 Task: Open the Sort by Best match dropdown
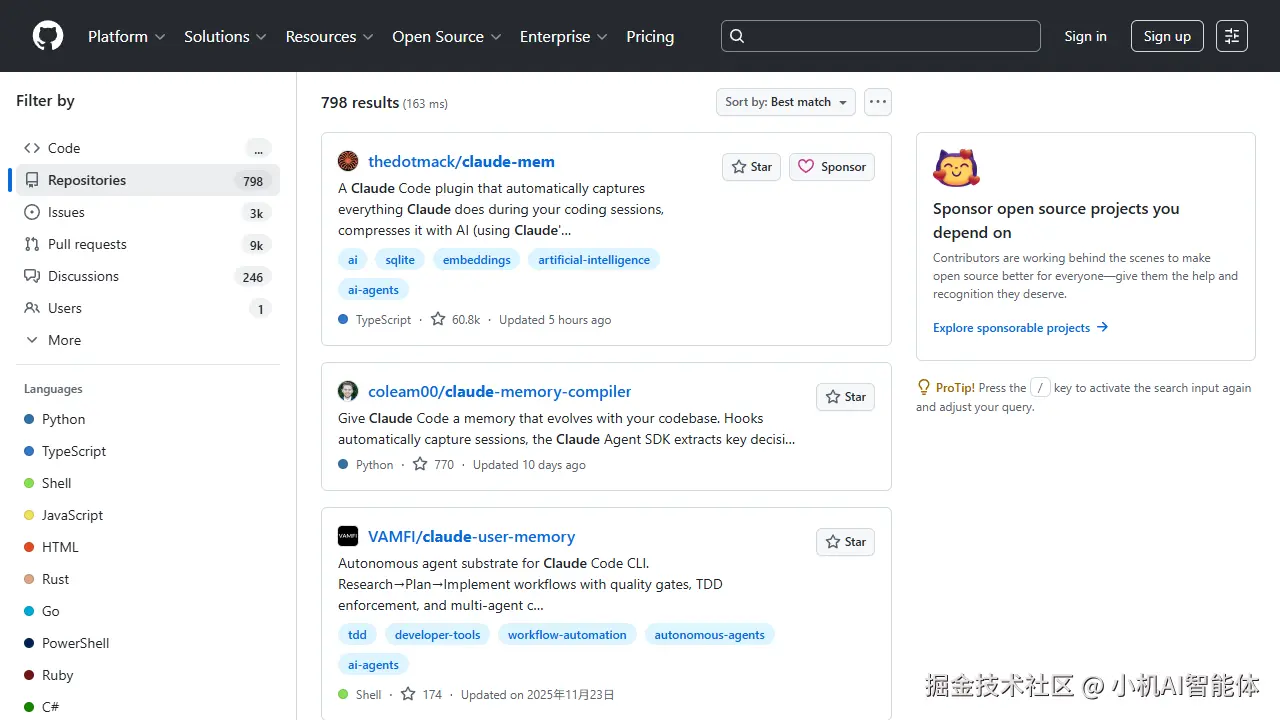786,102
